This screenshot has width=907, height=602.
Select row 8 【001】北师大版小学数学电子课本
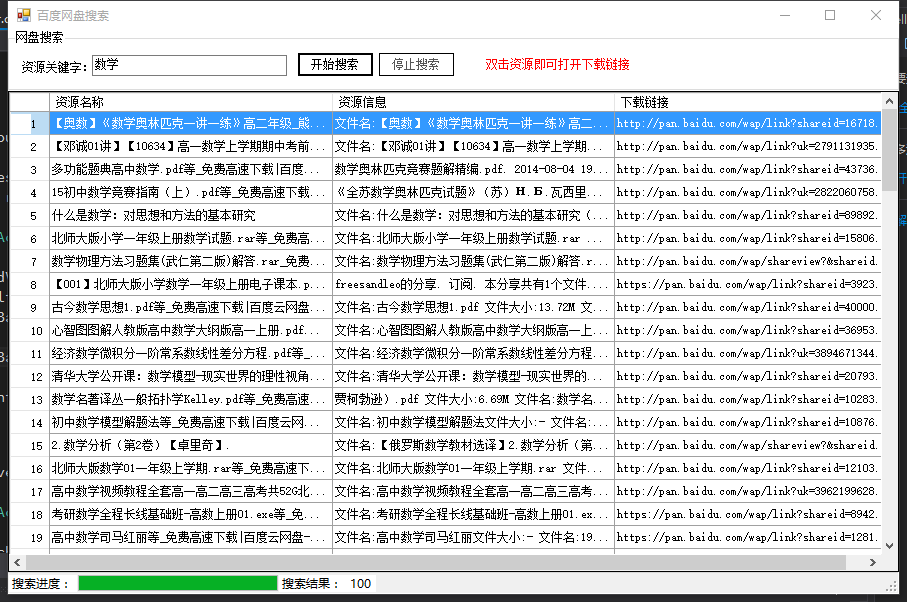[191, 285]
